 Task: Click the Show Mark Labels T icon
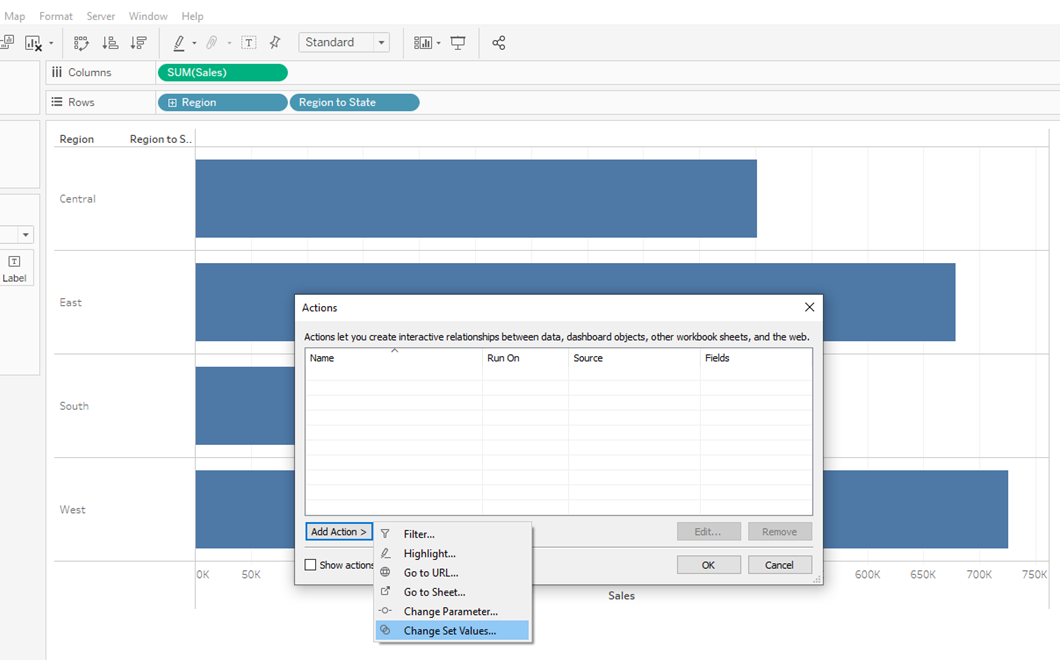249,43
